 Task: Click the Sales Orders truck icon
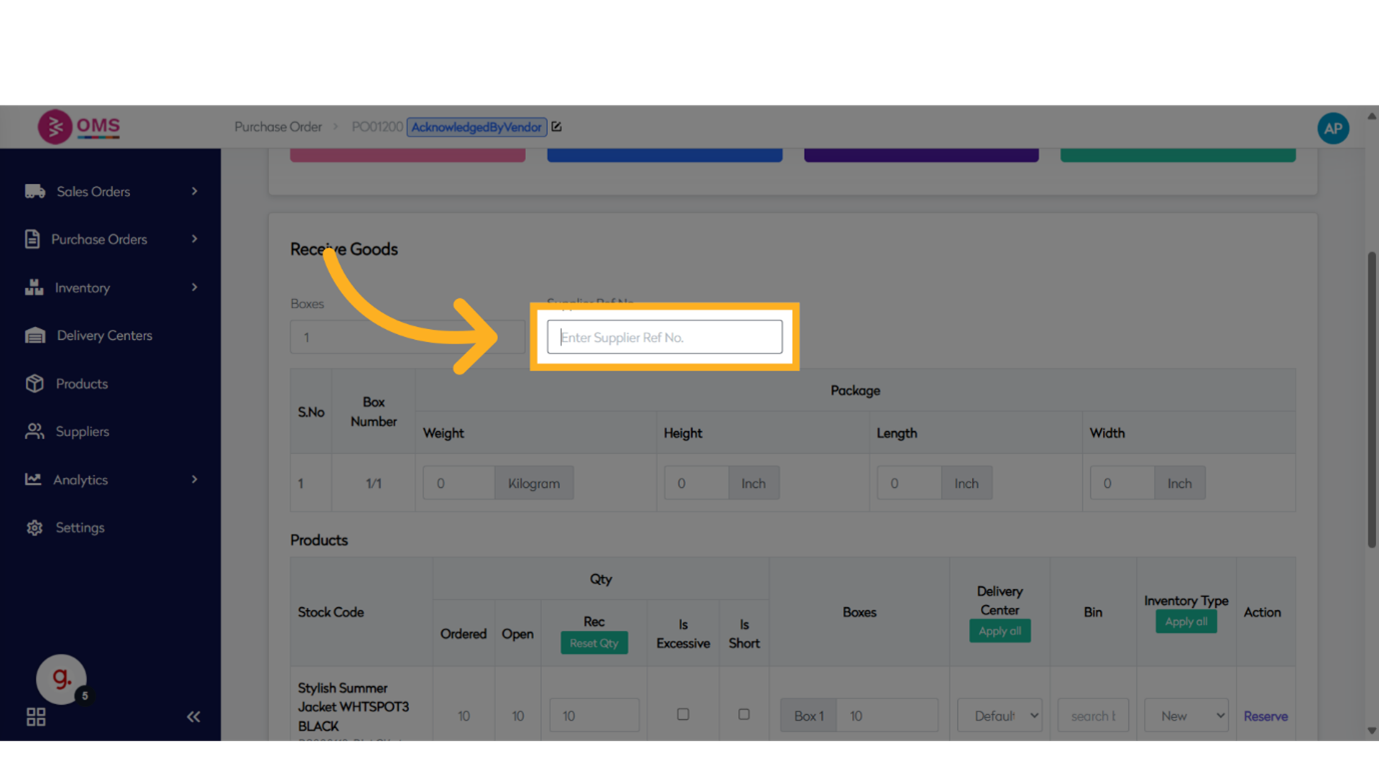click(x=35, y=191)
